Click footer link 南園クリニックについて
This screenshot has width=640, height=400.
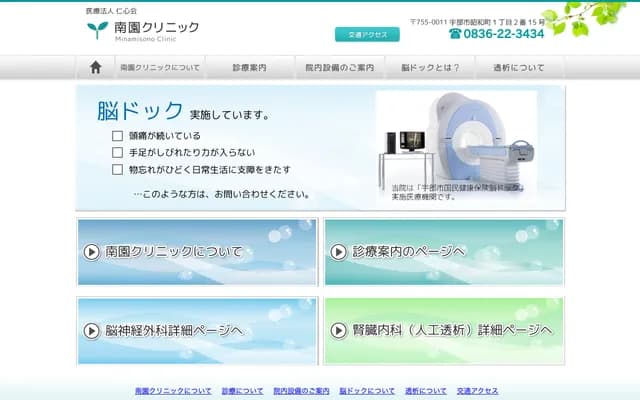pyautogui.click(x=173, y=391)
